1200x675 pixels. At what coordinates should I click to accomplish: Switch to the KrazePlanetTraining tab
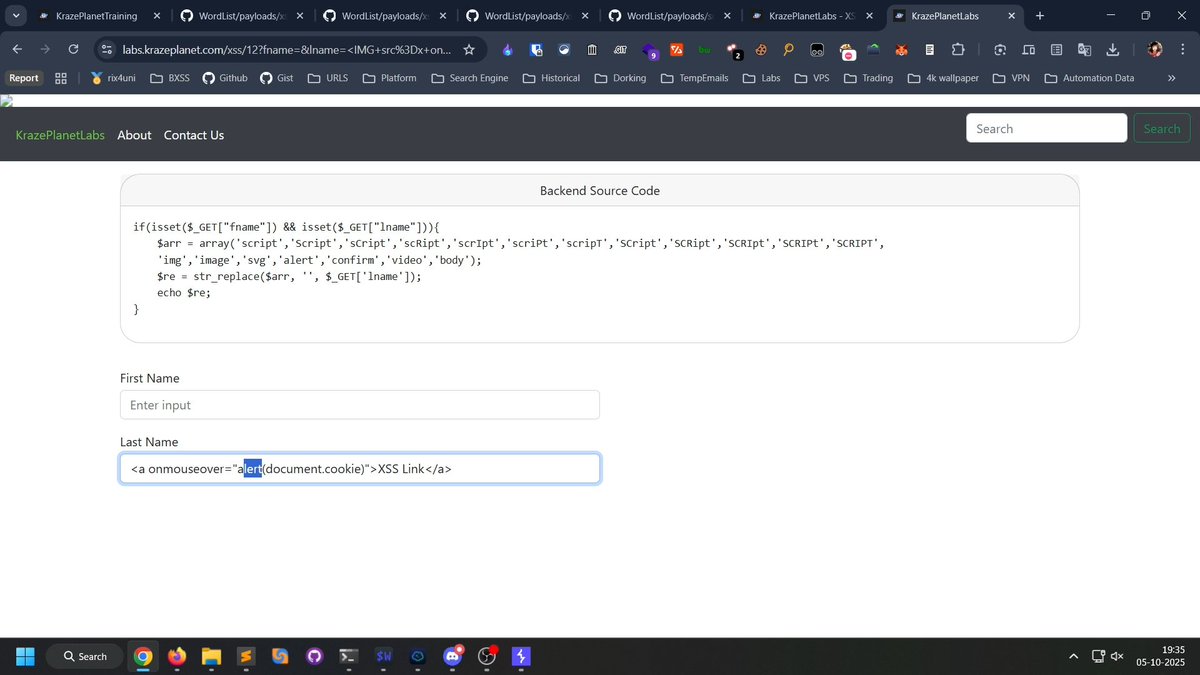pos(97,16)
